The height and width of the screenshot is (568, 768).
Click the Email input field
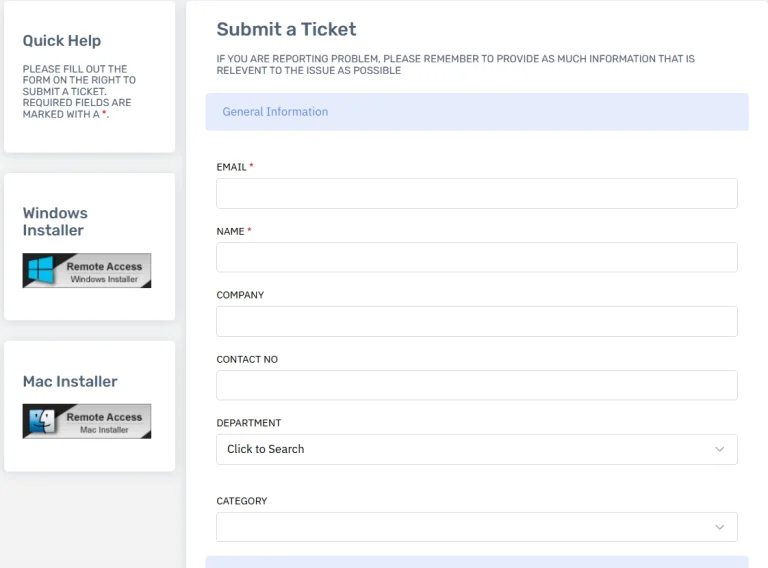click(477, 193)
